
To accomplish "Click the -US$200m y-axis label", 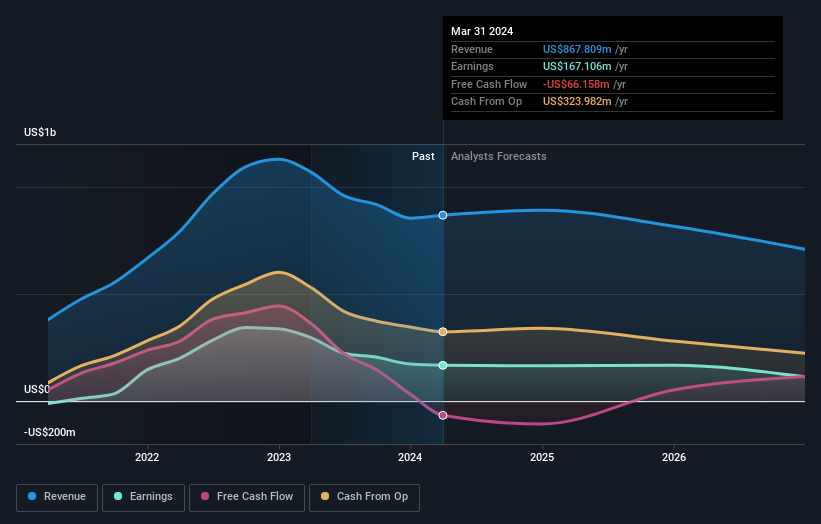I will point(50,432).
